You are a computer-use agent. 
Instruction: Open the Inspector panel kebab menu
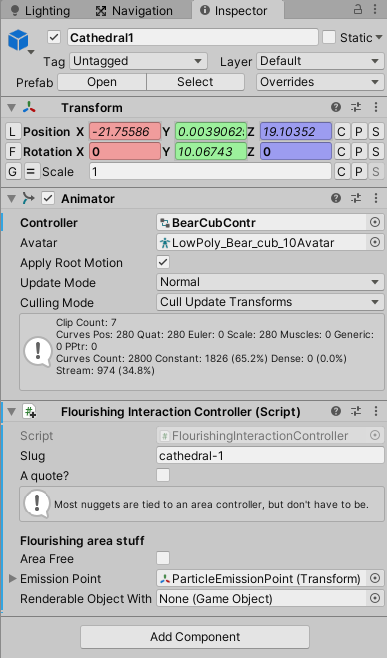pos(375,9)
